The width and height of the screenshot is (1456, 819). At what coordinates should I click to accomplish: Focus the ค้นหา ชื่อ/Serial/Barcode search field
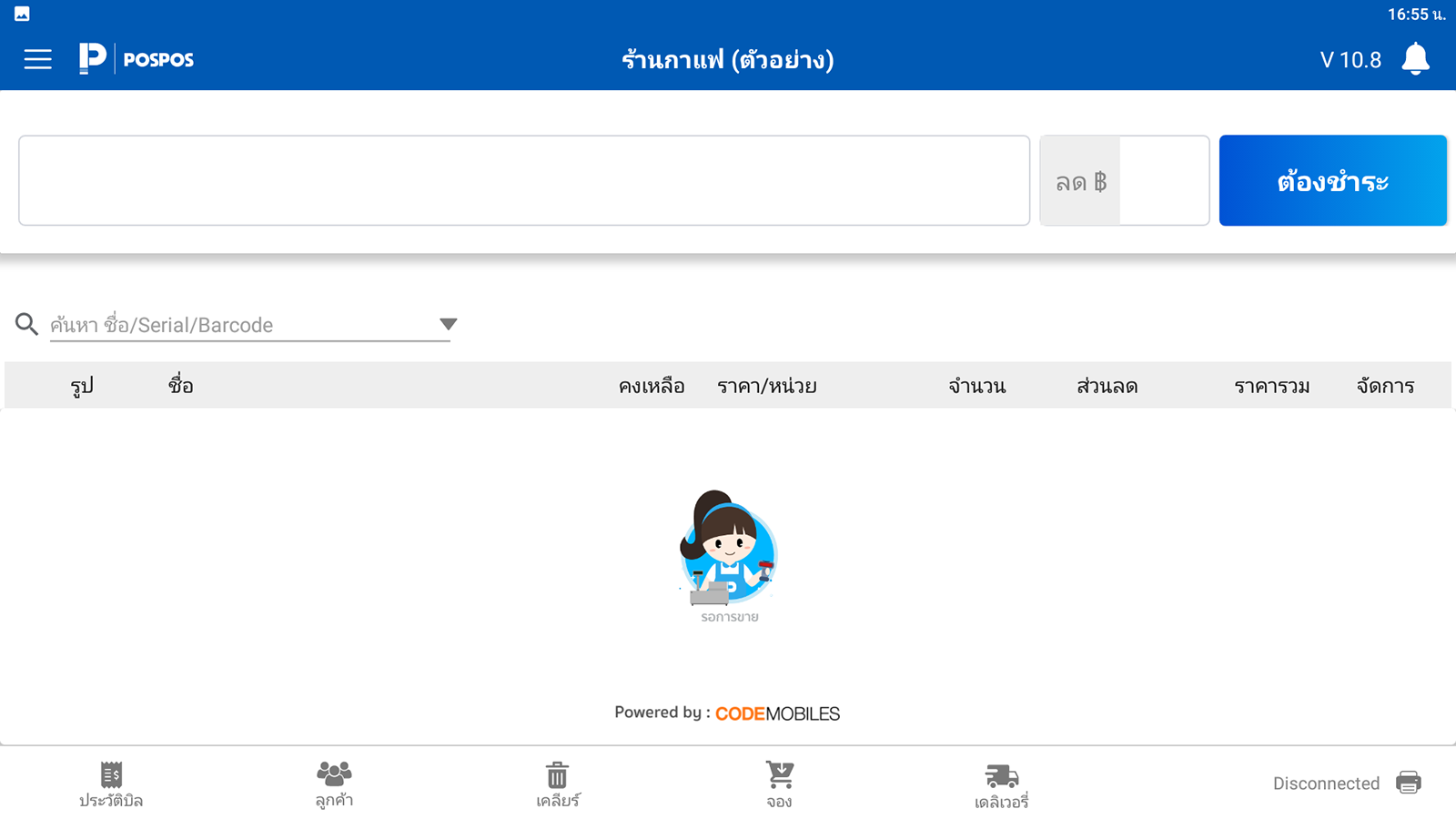(x=241, y=325)
